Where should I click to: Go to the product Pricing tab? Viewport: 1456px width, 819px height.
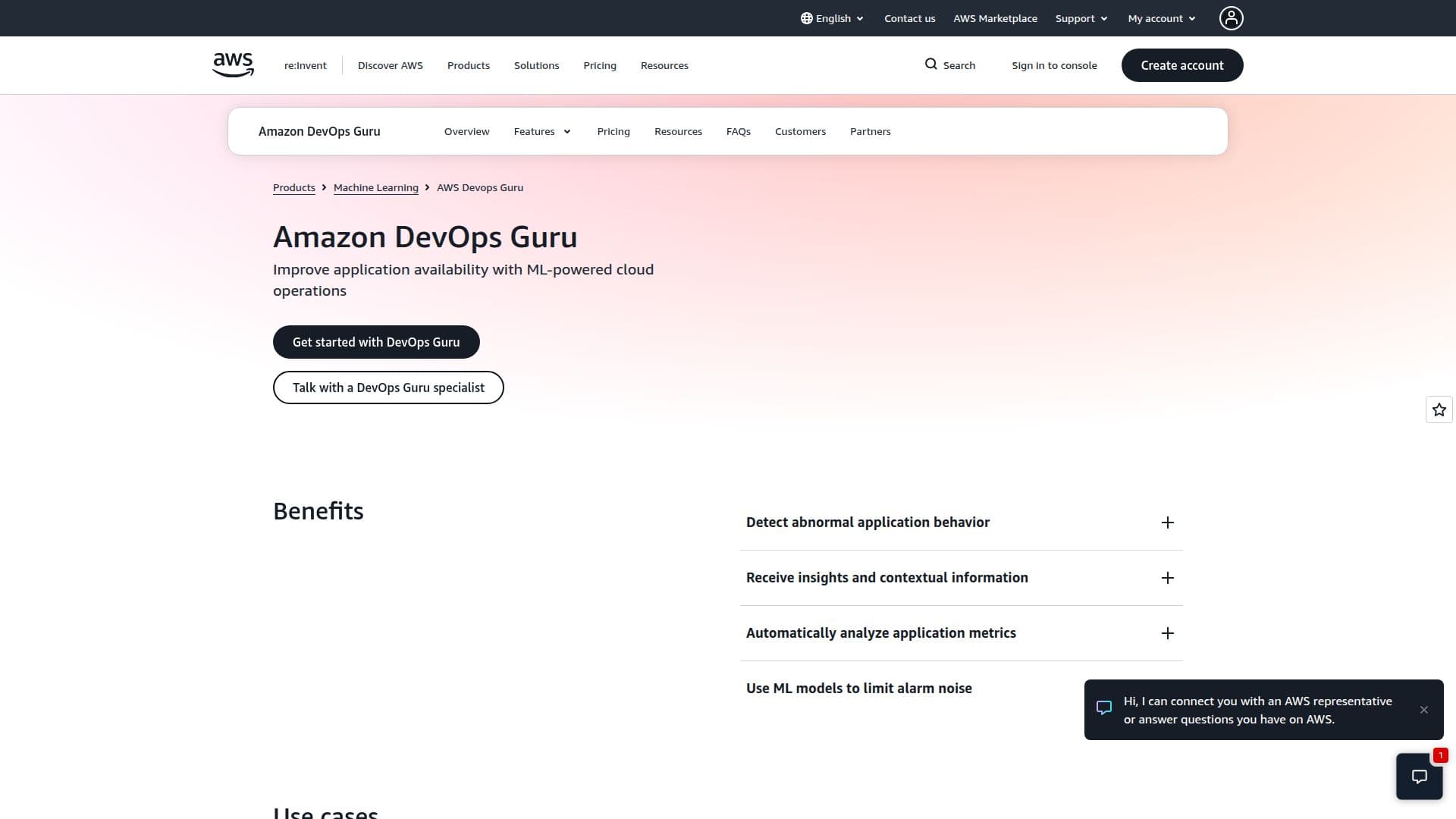pos(613,132)
